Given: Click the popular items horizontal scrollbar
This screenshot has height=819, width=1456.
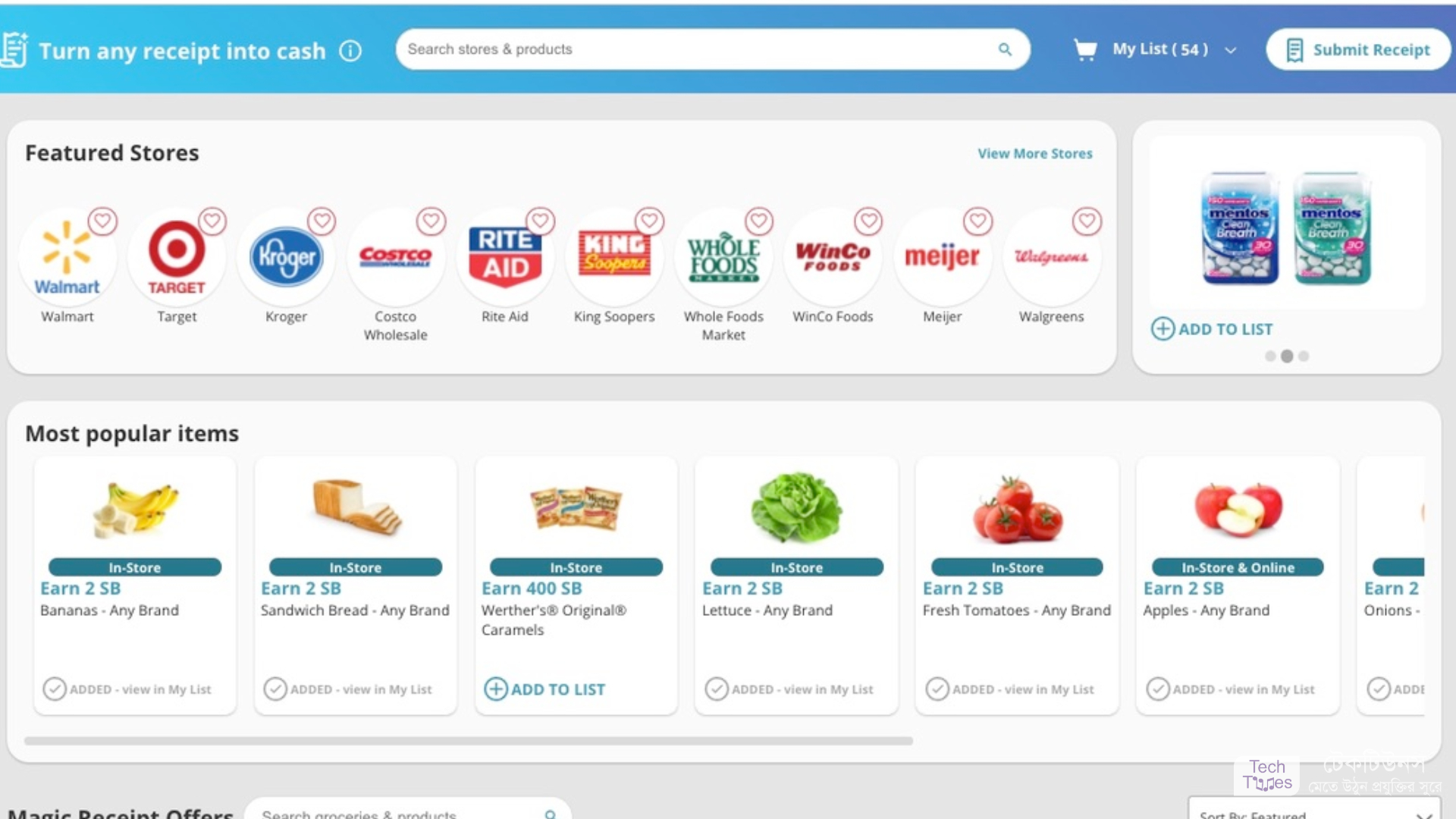Looking at the screenshot, I should point(468,741).
